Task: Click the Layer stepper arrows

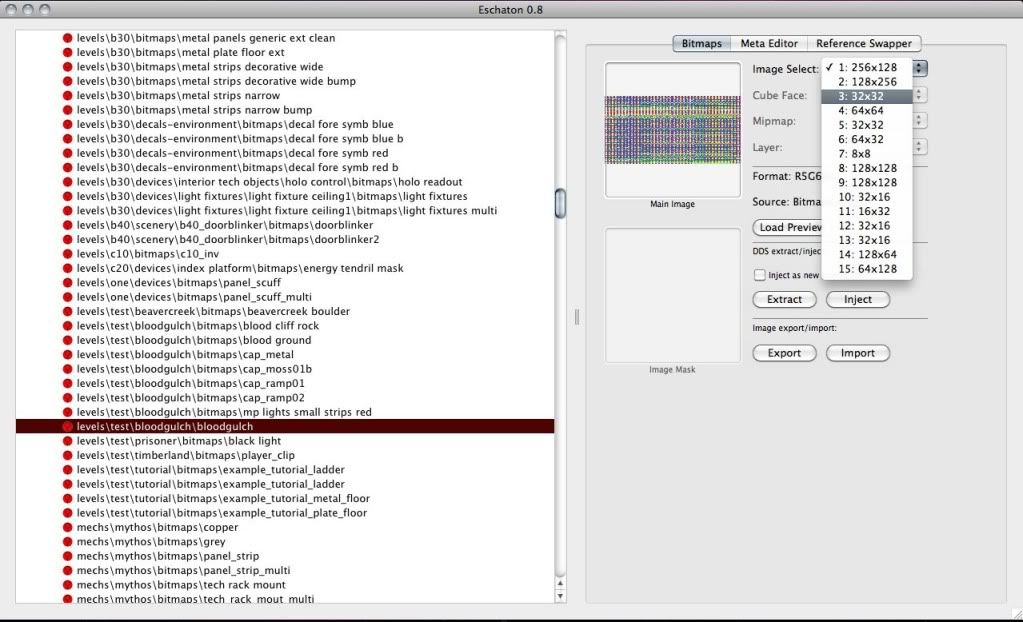Action: click(x=919, y=147)
